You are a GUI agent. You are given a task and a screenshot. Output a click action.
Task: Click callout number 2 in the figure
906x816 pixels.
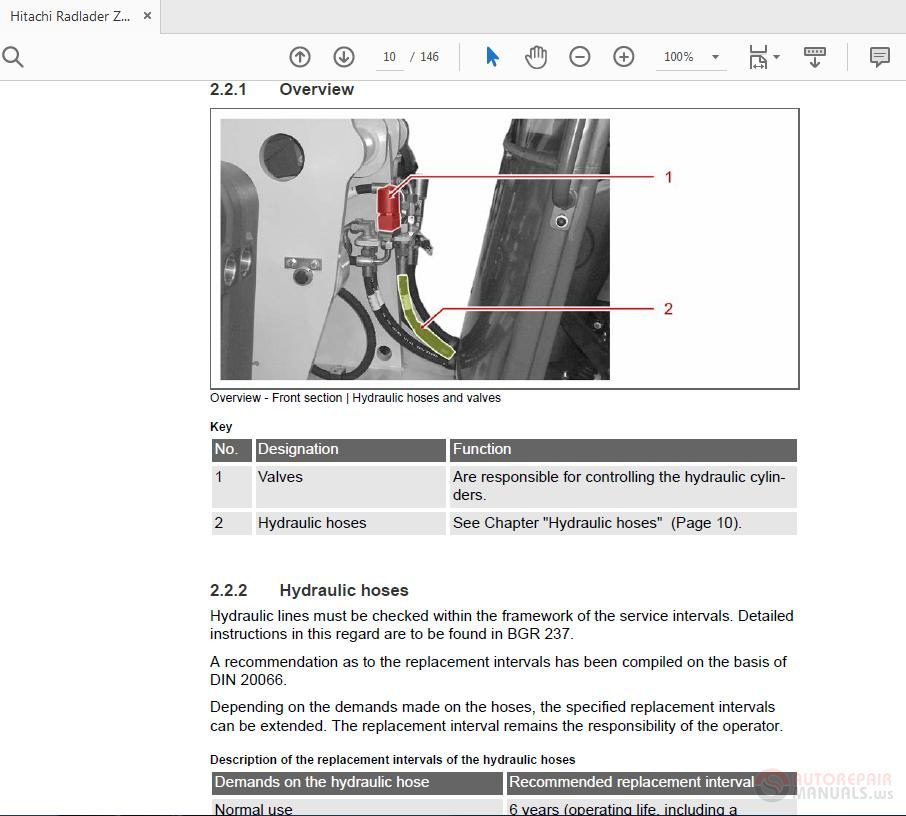click(668, 309)
